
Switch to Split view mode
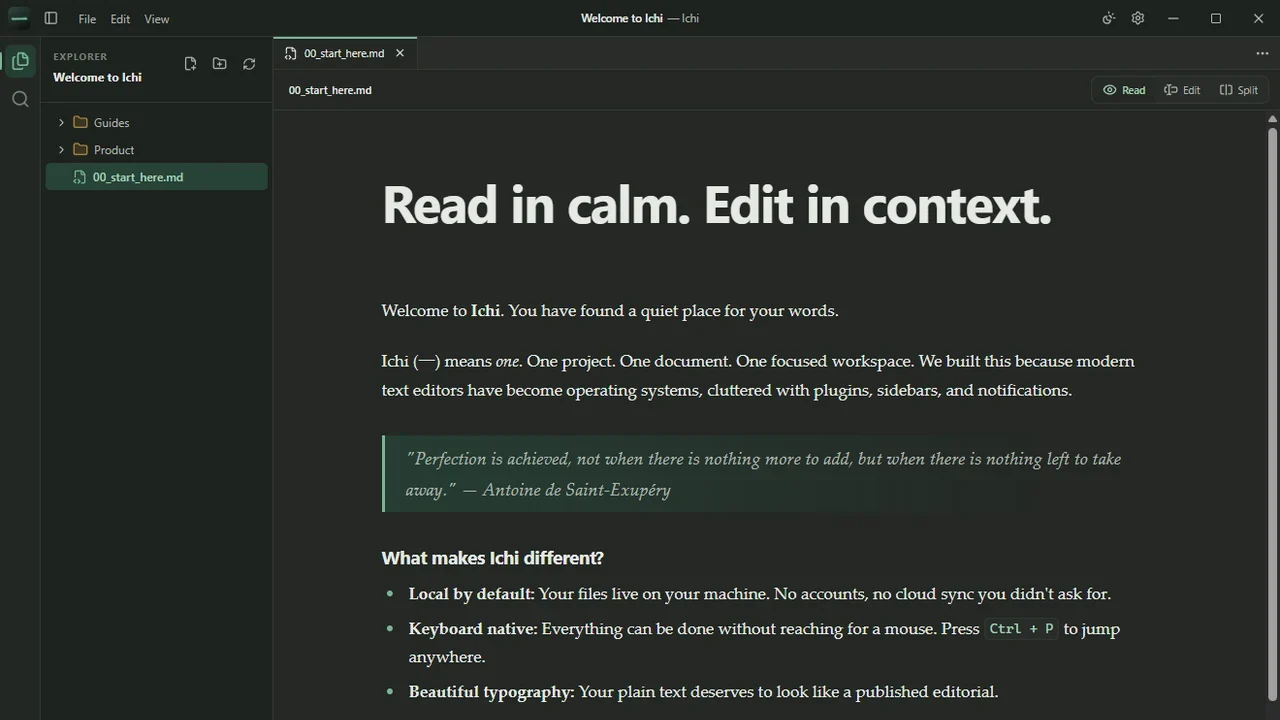(1238, 90)
